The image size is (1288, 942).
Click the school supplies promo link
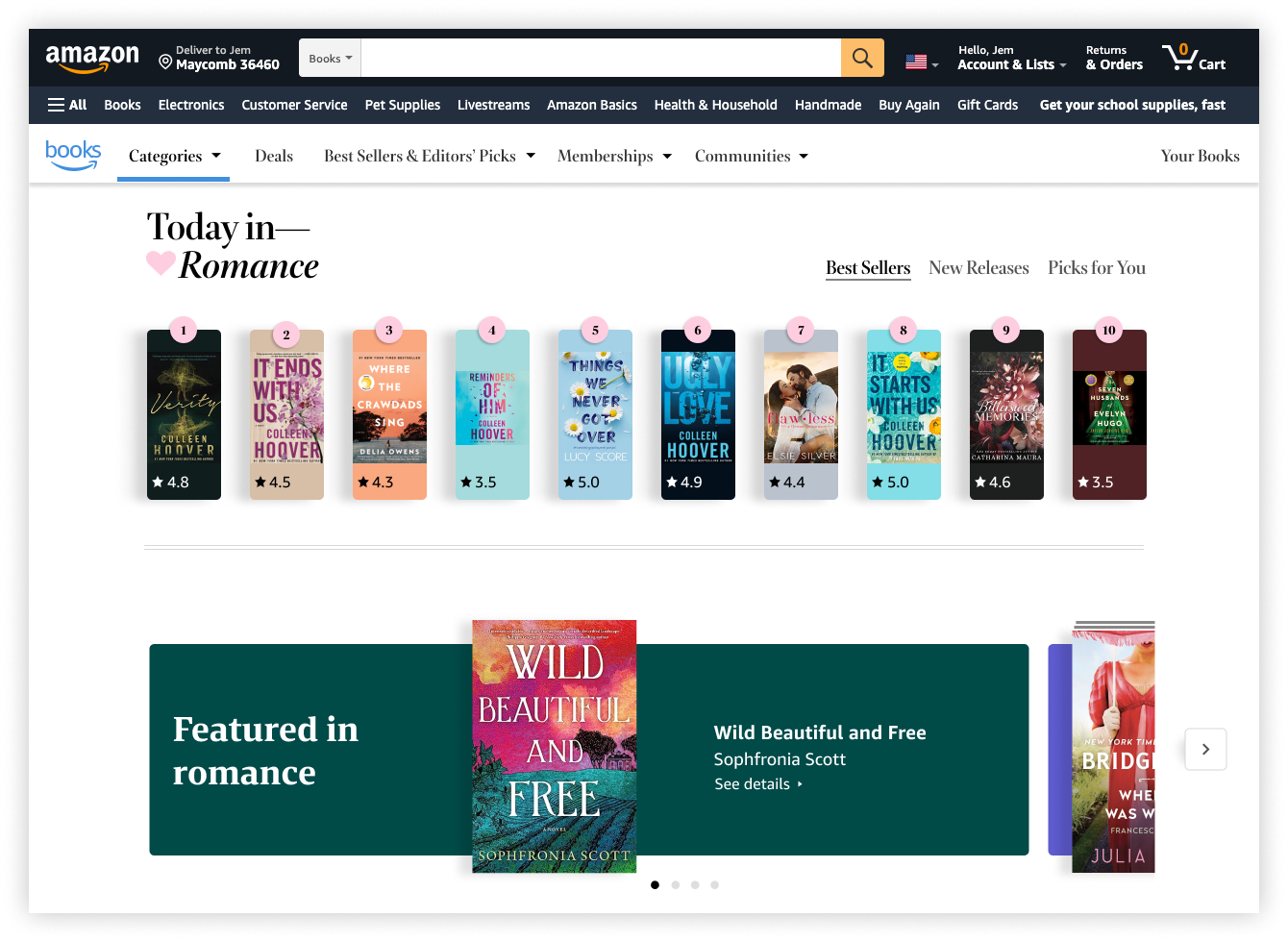[x=1132, y=105]
